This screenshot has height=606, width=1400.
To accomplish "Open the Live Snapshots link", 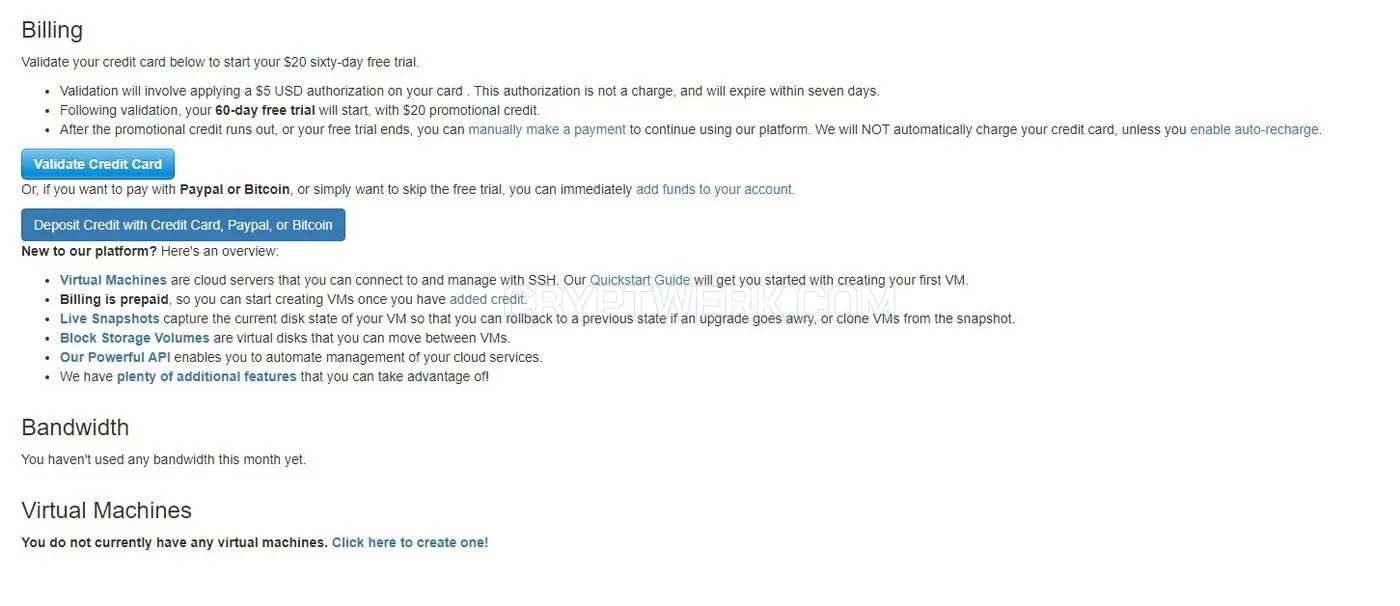I will pyautogui.click(x=110, y=319).
